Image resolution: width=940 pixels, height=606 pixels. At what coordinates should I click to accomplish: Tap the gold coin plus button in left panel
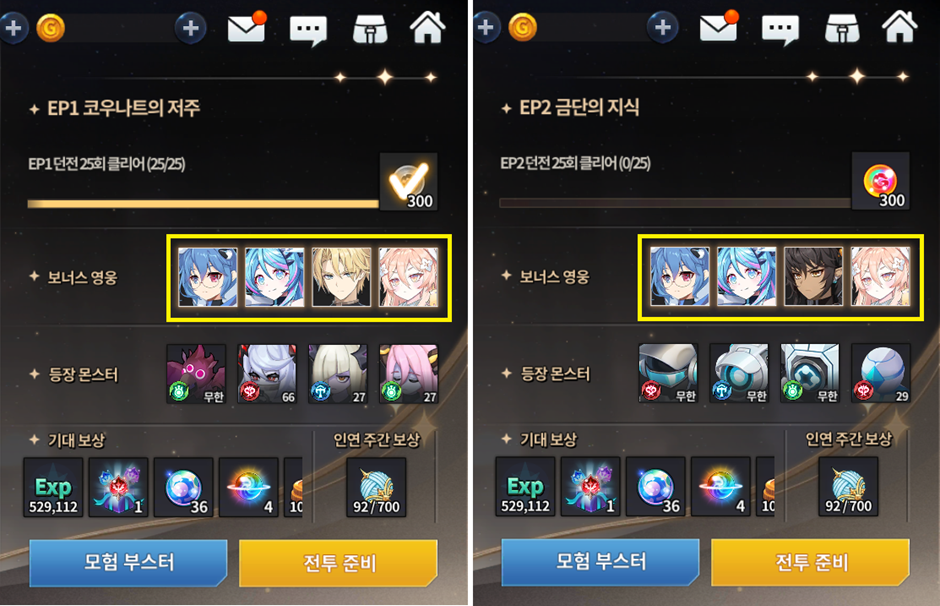(x=191, y=28)
